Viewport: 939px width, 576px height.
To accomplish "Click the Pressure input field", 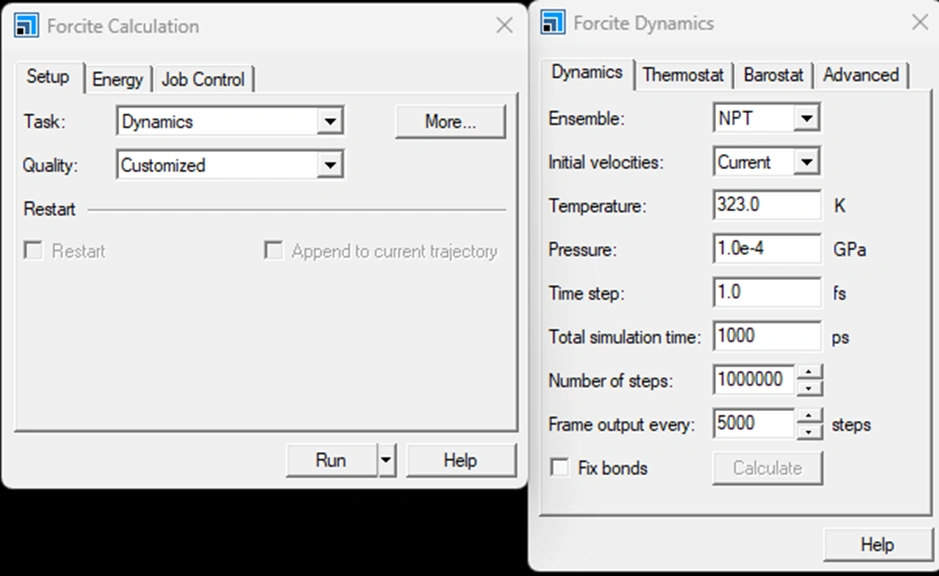I will 767,249.
